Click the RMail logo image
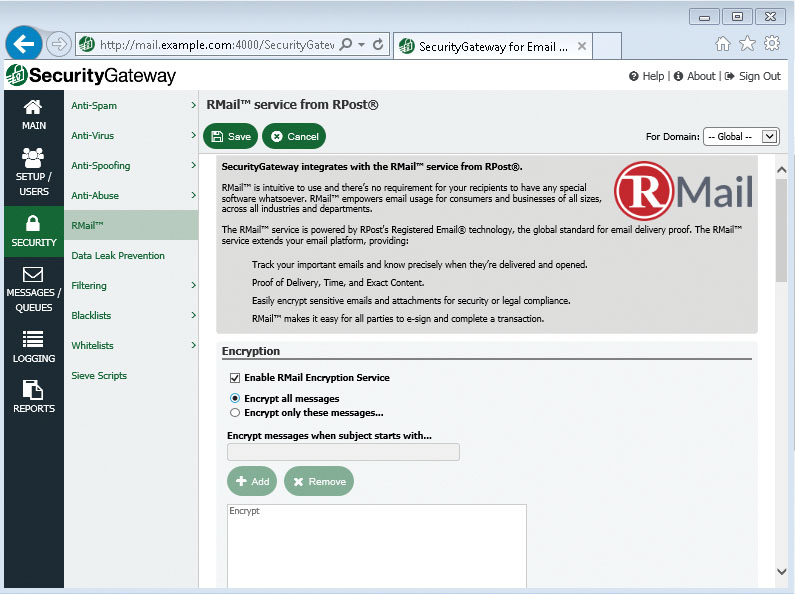Viewport: 795px width, 594px height. (683, 191)
